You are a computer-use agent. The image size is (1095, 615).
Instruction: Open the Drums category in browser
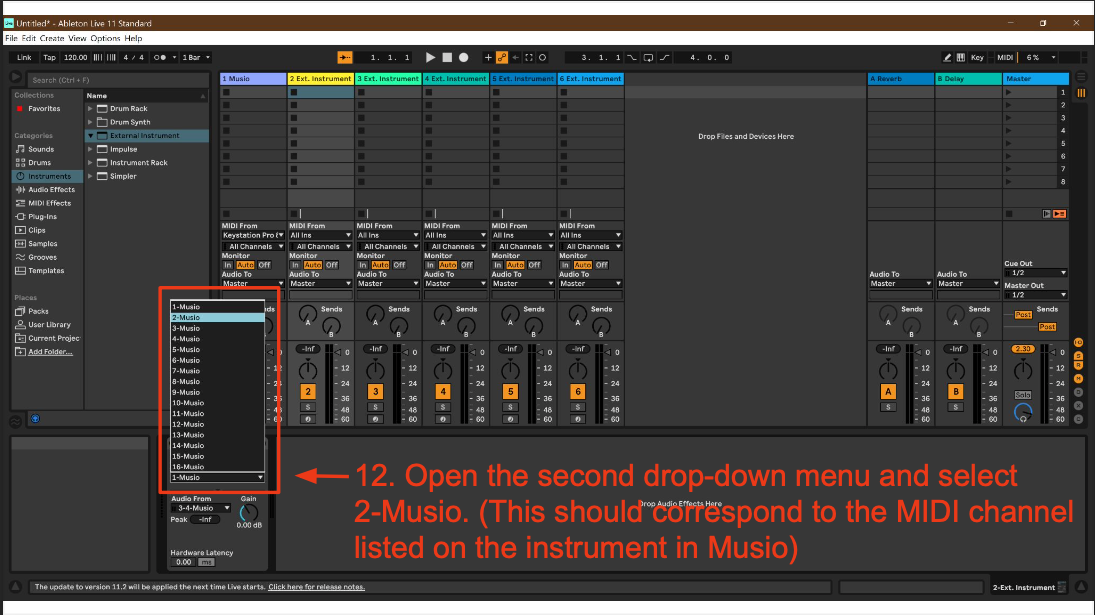coord(39,163)
